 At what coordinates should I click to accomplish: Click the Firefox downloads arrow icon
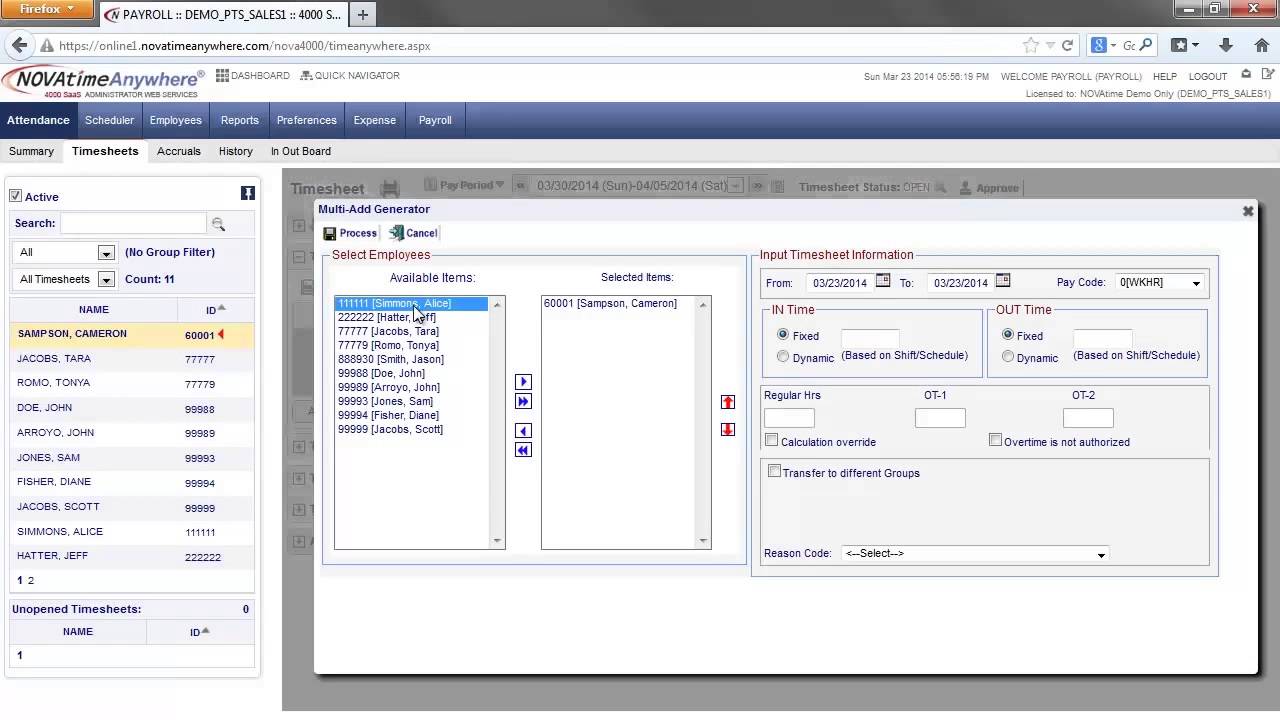pyautogui.click(x=1226, y=45)
